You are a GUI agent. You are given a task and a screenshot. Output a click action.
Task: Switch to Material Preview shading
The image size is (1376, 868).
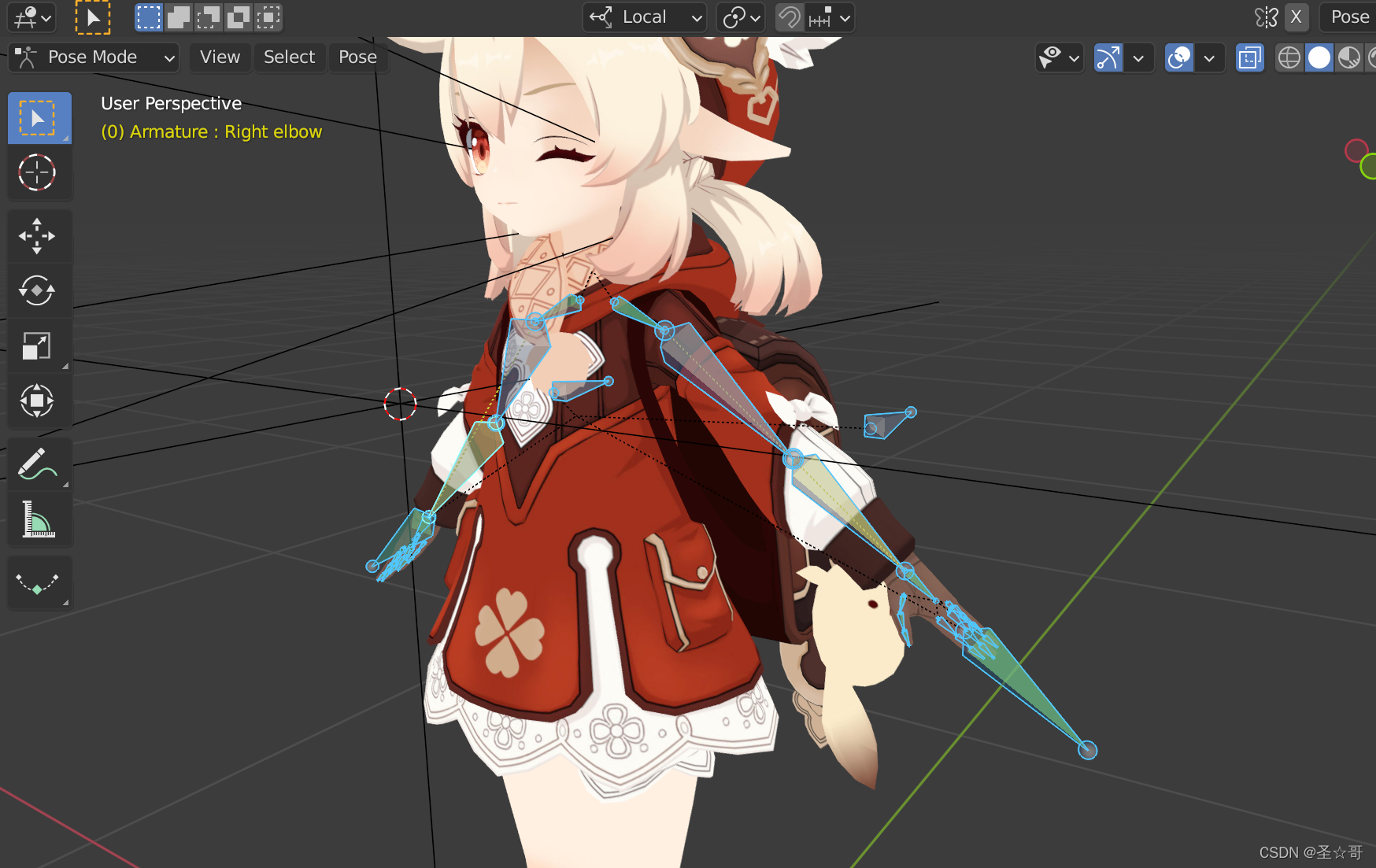click(x=1349, y=57)
